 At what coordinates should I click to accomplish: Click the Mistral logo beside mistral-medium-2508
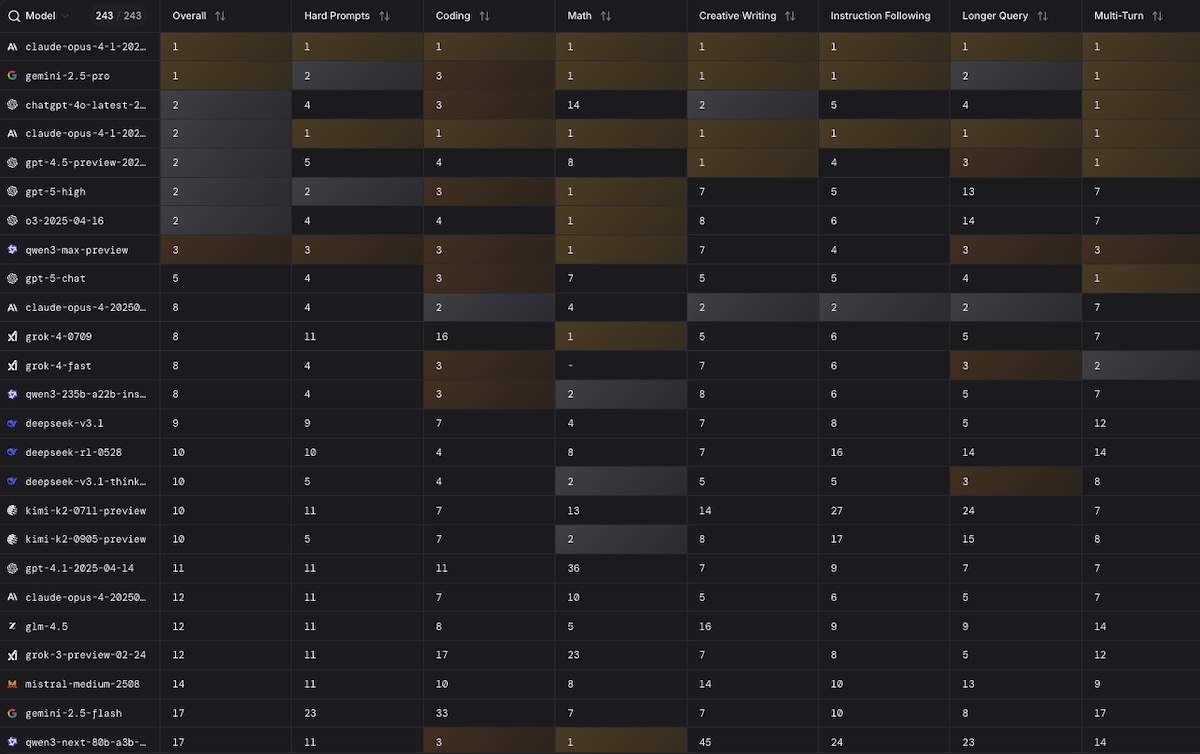tap(12, 684)
